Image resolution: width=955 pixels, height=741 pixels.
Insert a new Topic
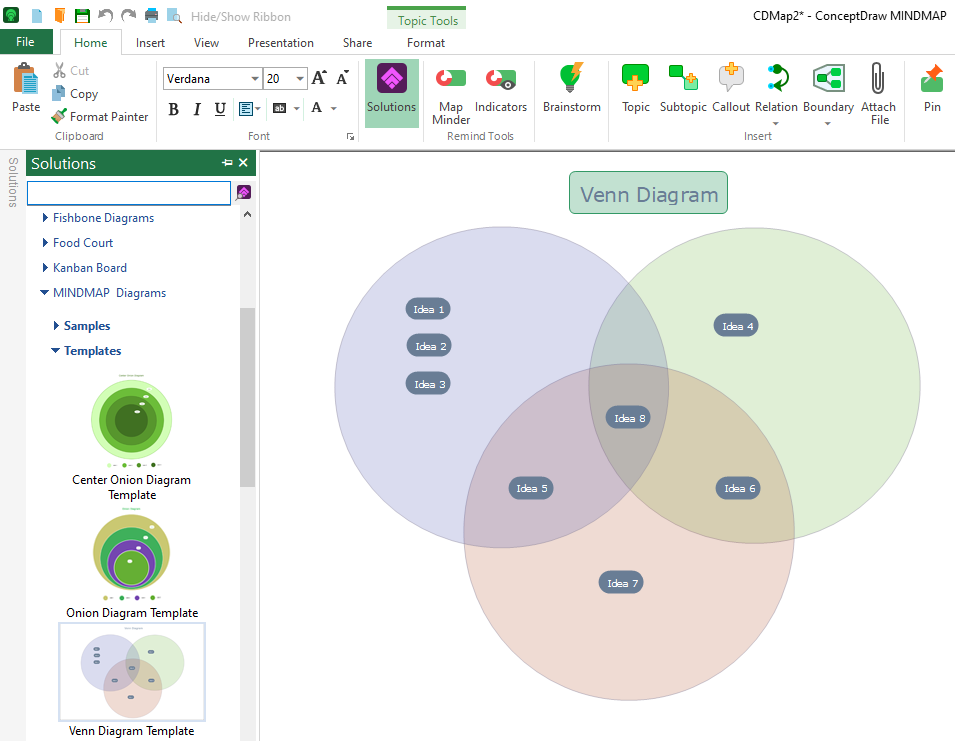(x=635, y=88)
